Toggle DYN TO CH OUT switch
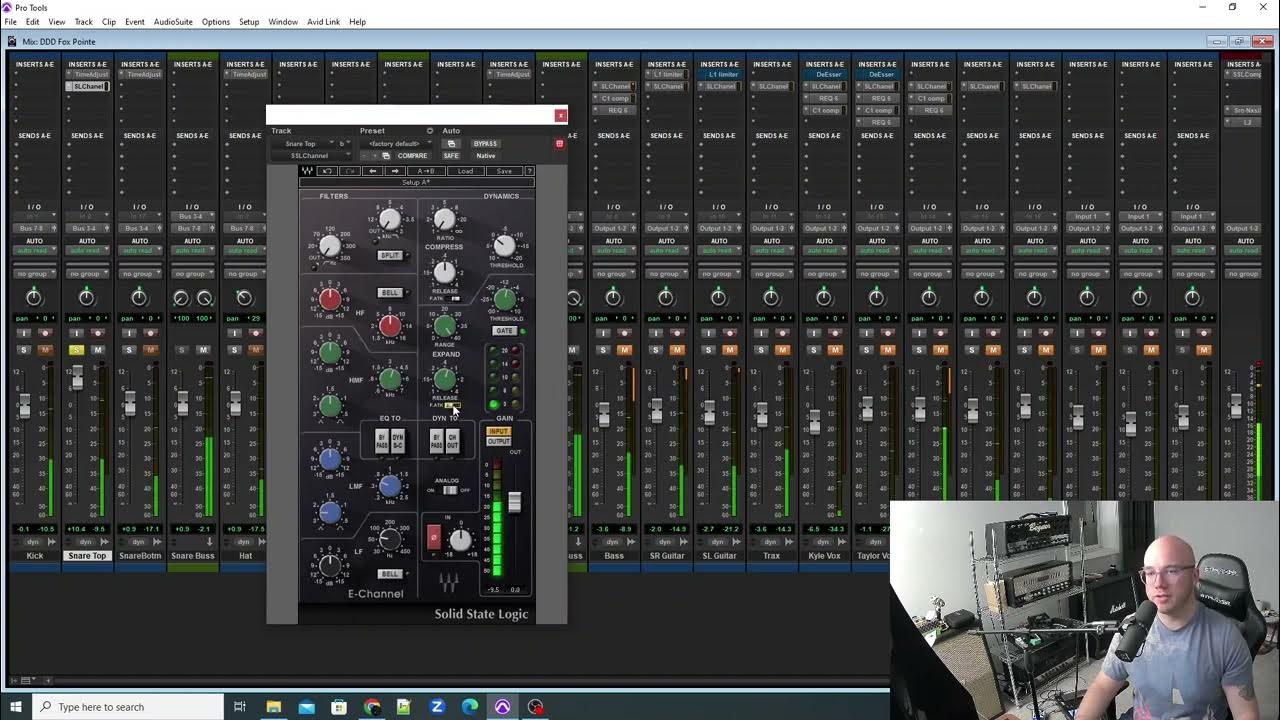This screenshot has width=1280, height=720. 453,441
